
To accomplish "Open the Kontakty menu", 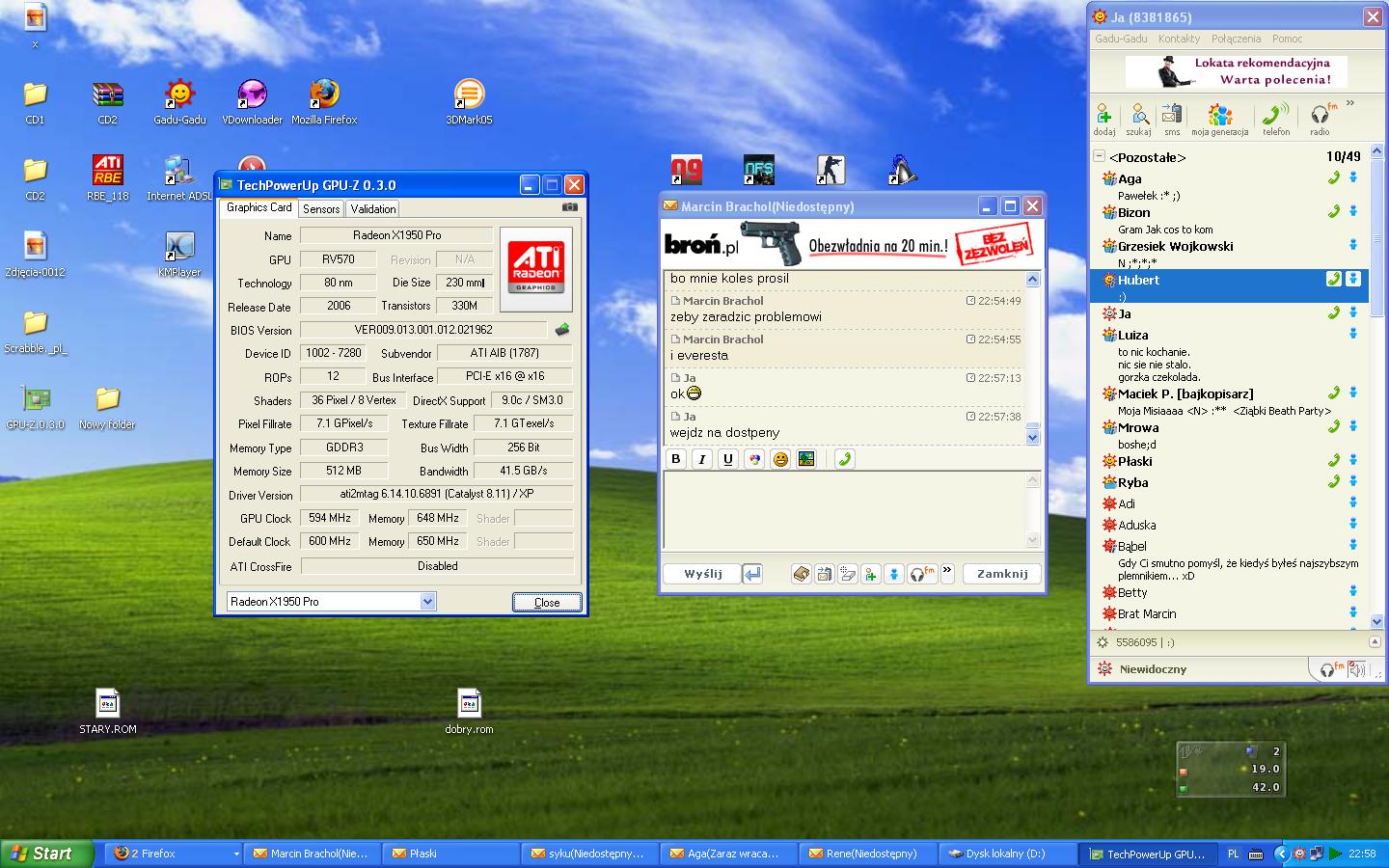I will click(1179, 39).
